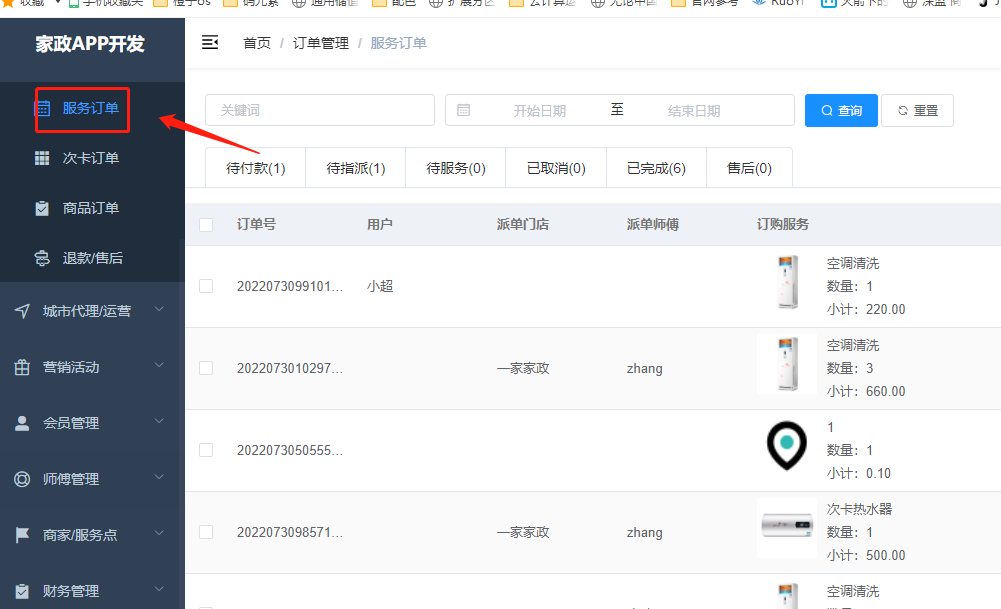Open the air conditioner thumbnail for 小超's order
The image size is (1001, 609).
[x=787, y=282]
